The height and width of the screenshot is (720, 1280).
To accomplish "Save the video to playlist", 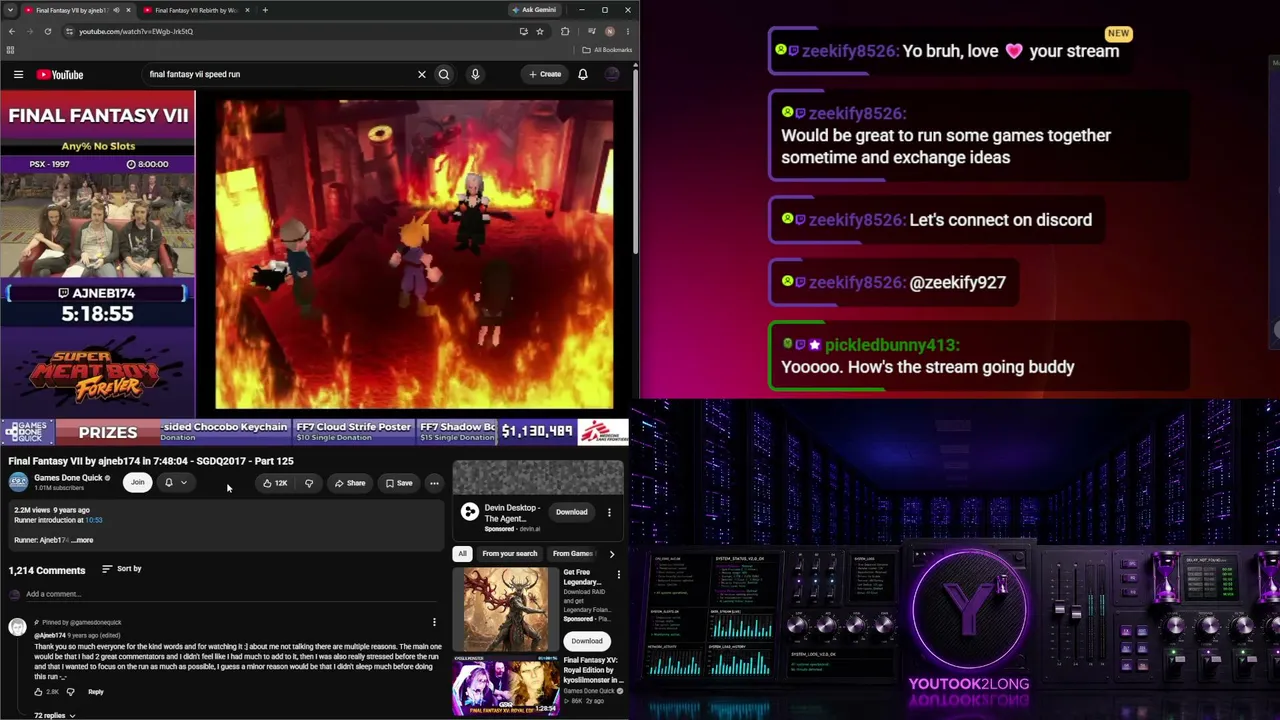I will tap(399, 483).
